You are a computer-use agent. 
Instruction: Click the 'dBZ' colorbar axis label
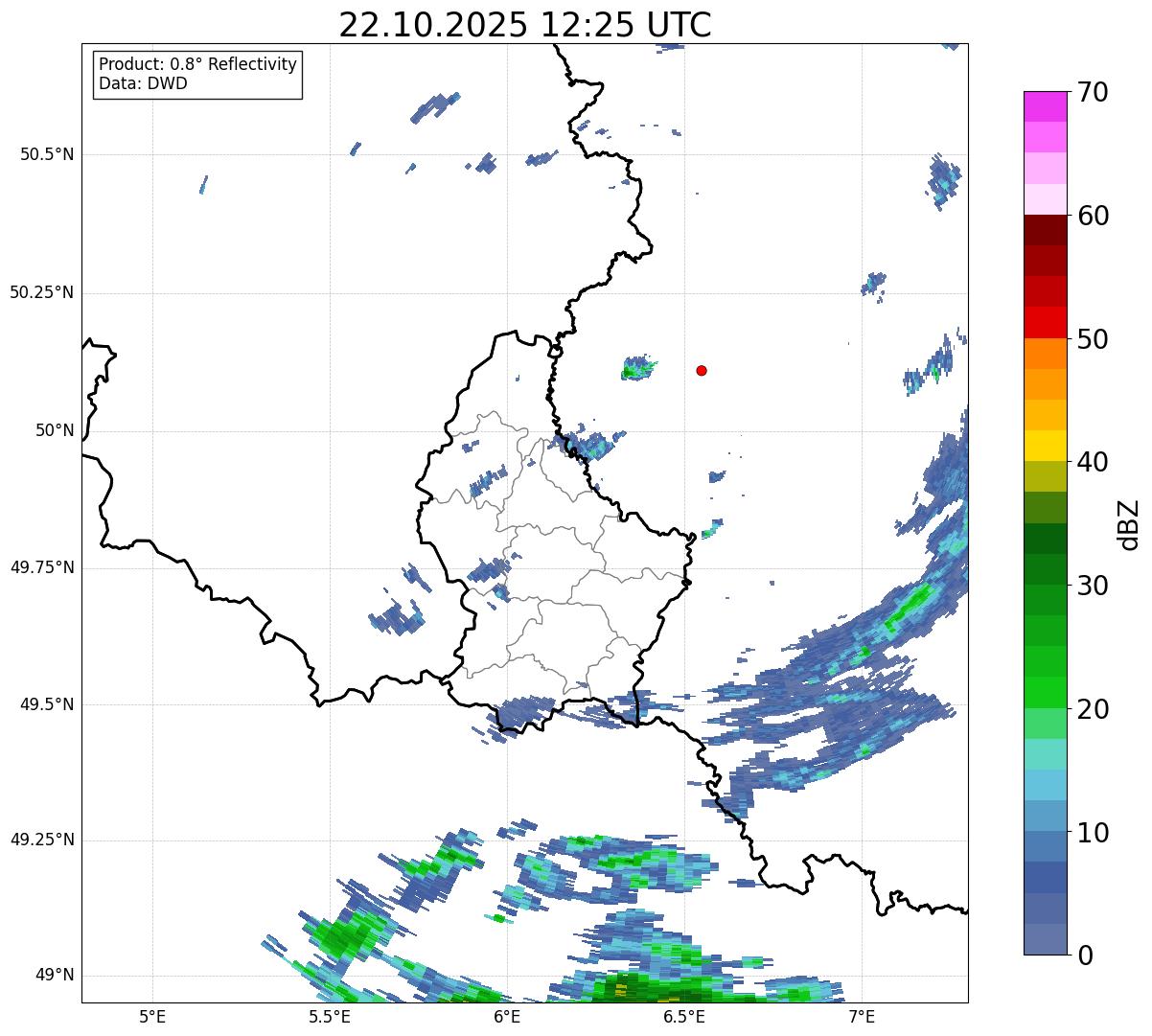pyautogui.click(x=1129, y=523)
